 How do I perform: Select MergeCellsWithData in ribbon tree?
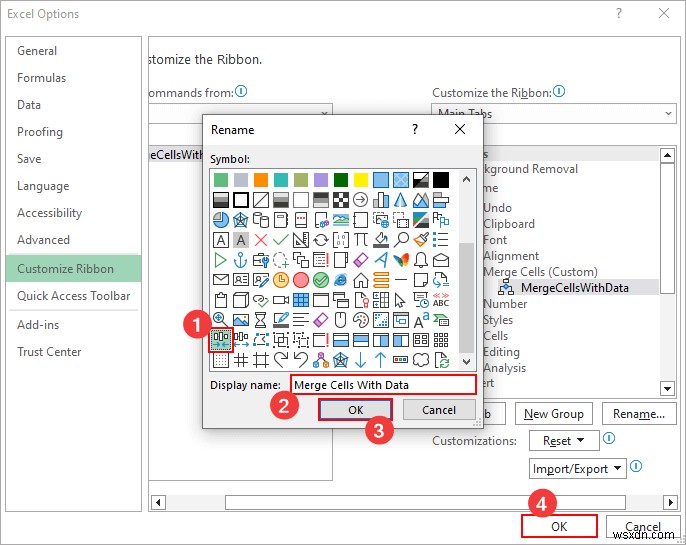click(574, 288)
